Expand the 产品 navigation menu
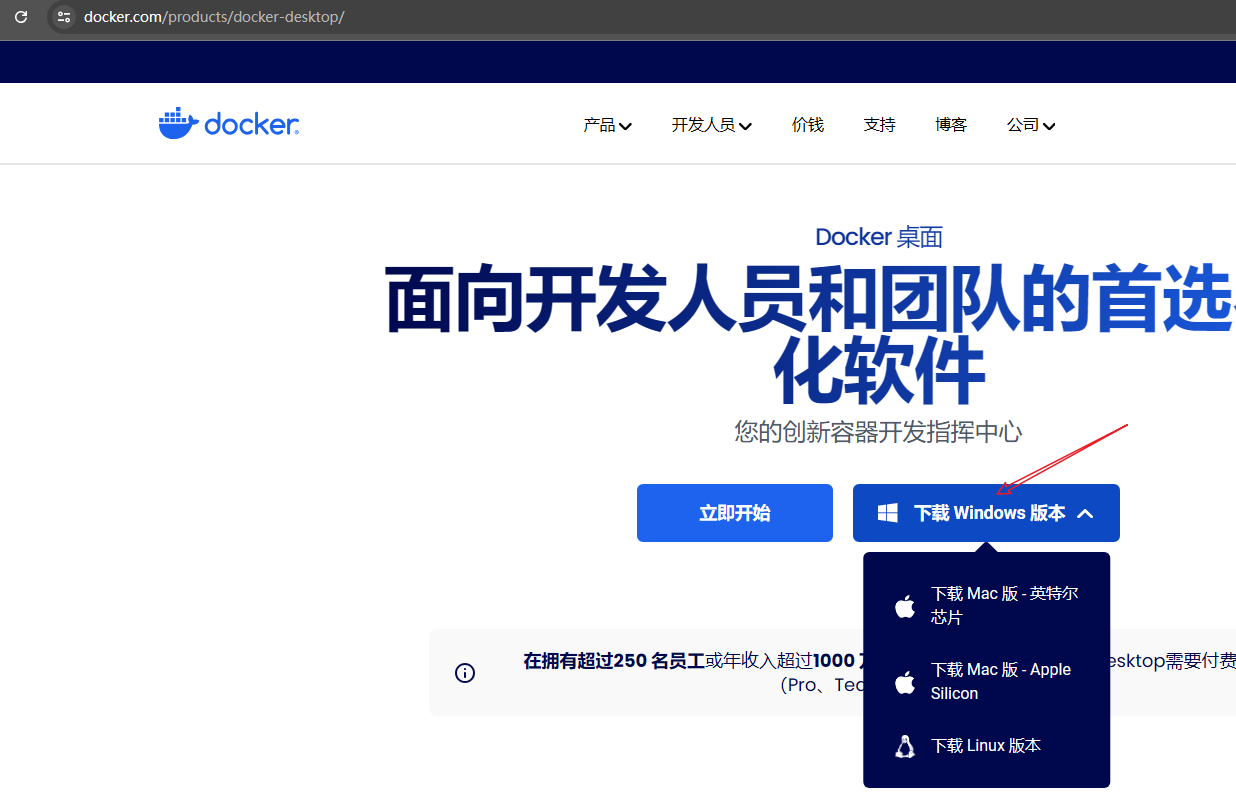Screen dimensions: 1236x796 (607, 125)
